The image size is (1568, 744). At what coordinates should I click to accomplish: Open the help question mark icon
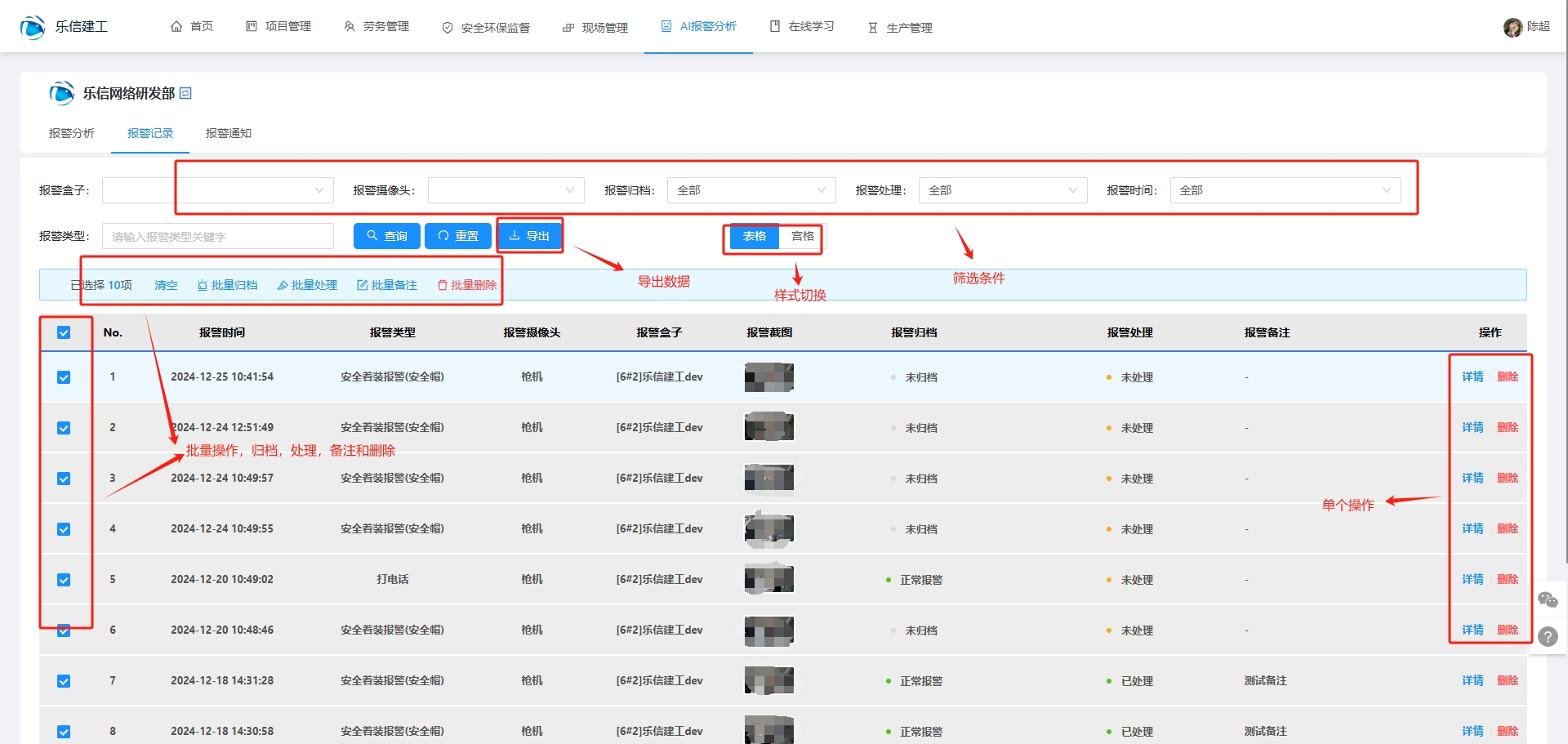(x=1548, y=637)
